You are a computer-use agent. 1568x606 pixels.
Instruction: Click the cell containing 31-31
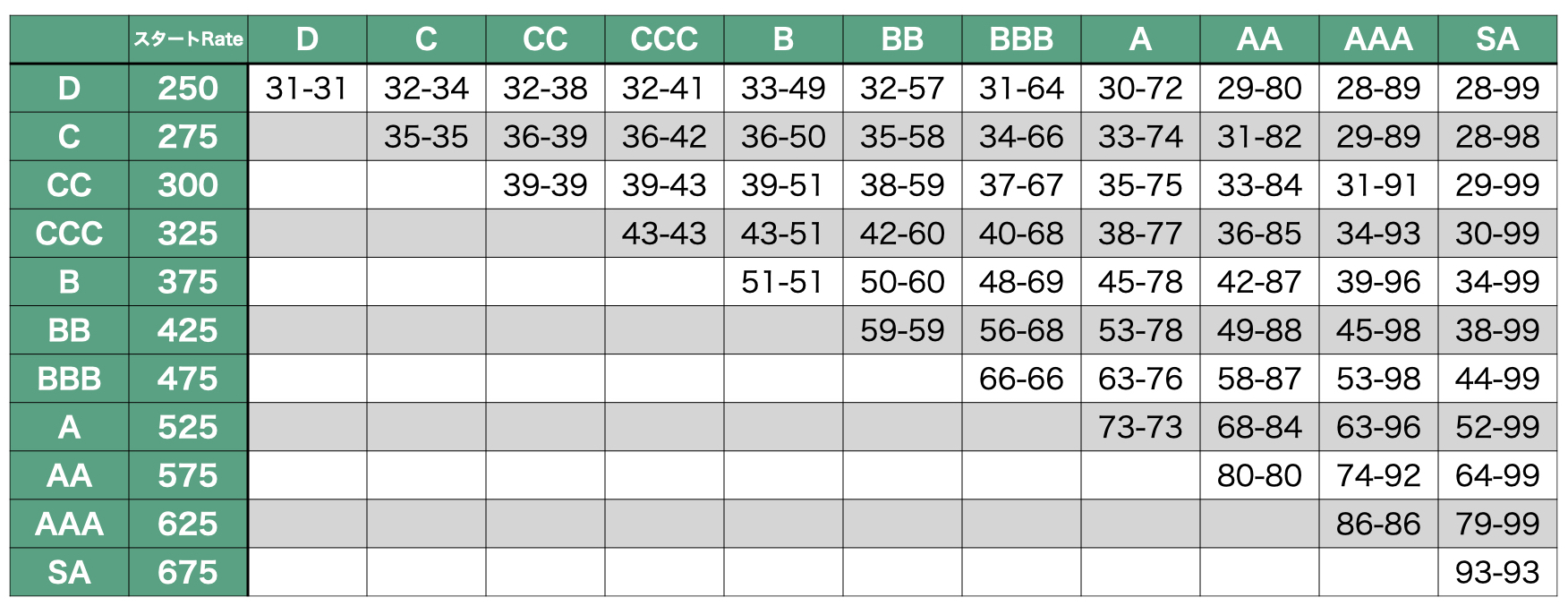tap(307, 89)
